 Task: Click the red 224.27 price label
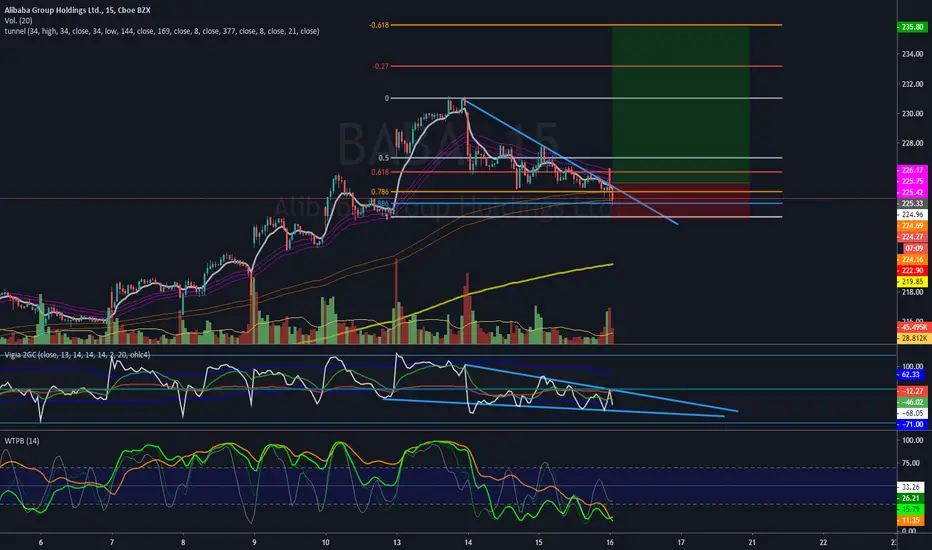pos(912,237)
